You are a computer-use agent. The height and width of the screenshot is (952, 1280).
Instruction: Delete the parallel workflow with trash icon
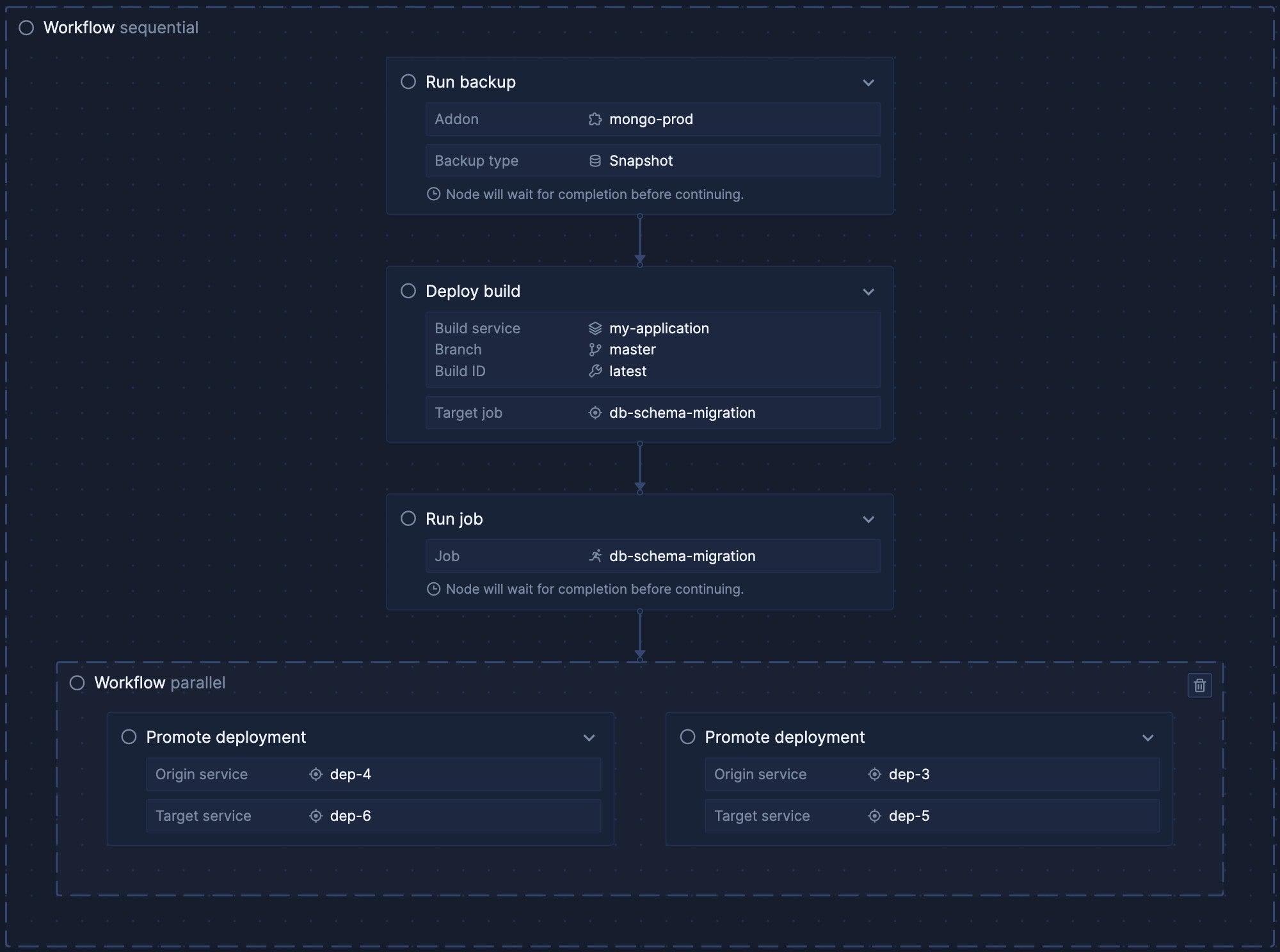tap(1200, 685)
